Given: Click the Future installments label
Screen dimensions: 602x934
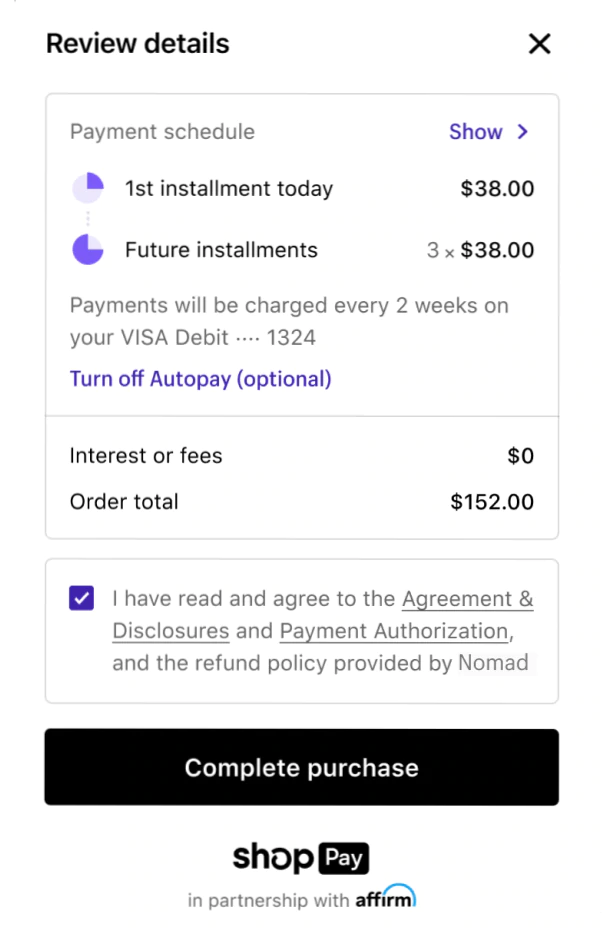Looking at the screenshot, I should 221,250.
